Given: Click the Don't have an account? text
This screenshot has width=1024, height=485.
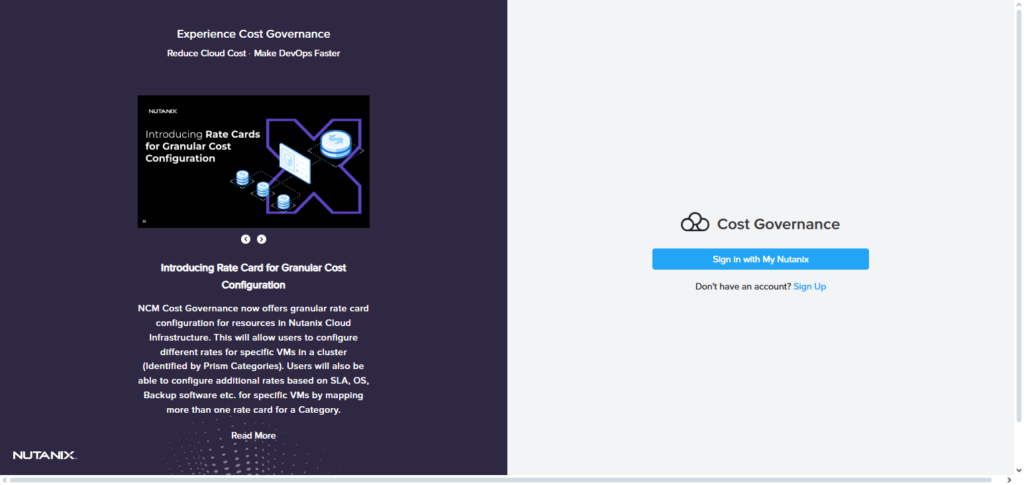Looking at the screenshot, I should pyautogui.click(x=743, y=287).
